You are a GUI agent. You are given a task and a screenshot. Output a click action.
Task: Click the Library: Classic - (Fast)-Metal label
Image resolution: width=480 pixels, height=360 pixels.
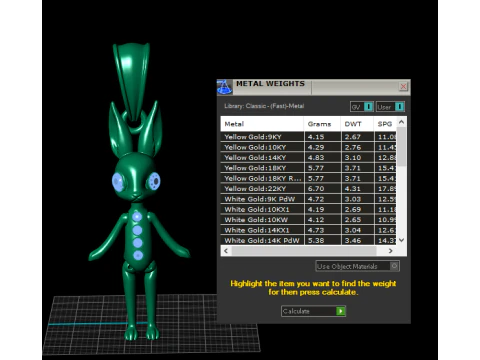click(x=264, y=106)
